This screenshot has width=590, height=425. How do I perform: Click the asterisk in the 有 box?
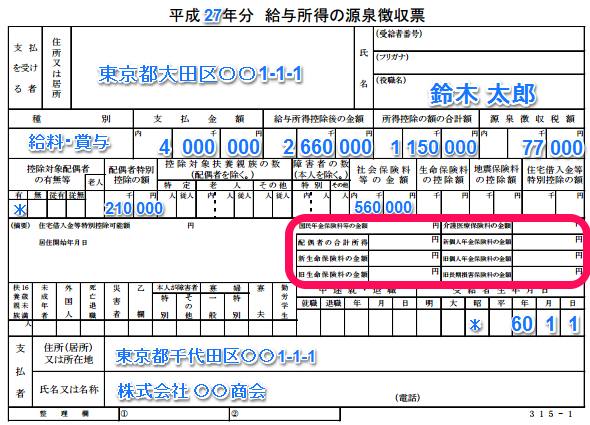[20, 209]
